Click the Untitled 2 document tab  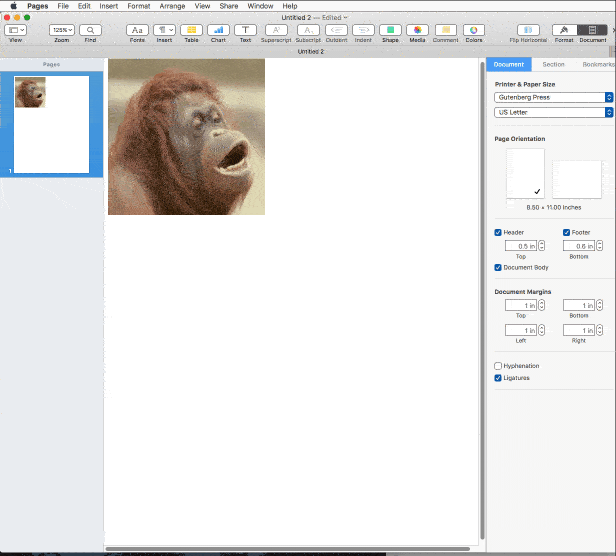point(310,51)
